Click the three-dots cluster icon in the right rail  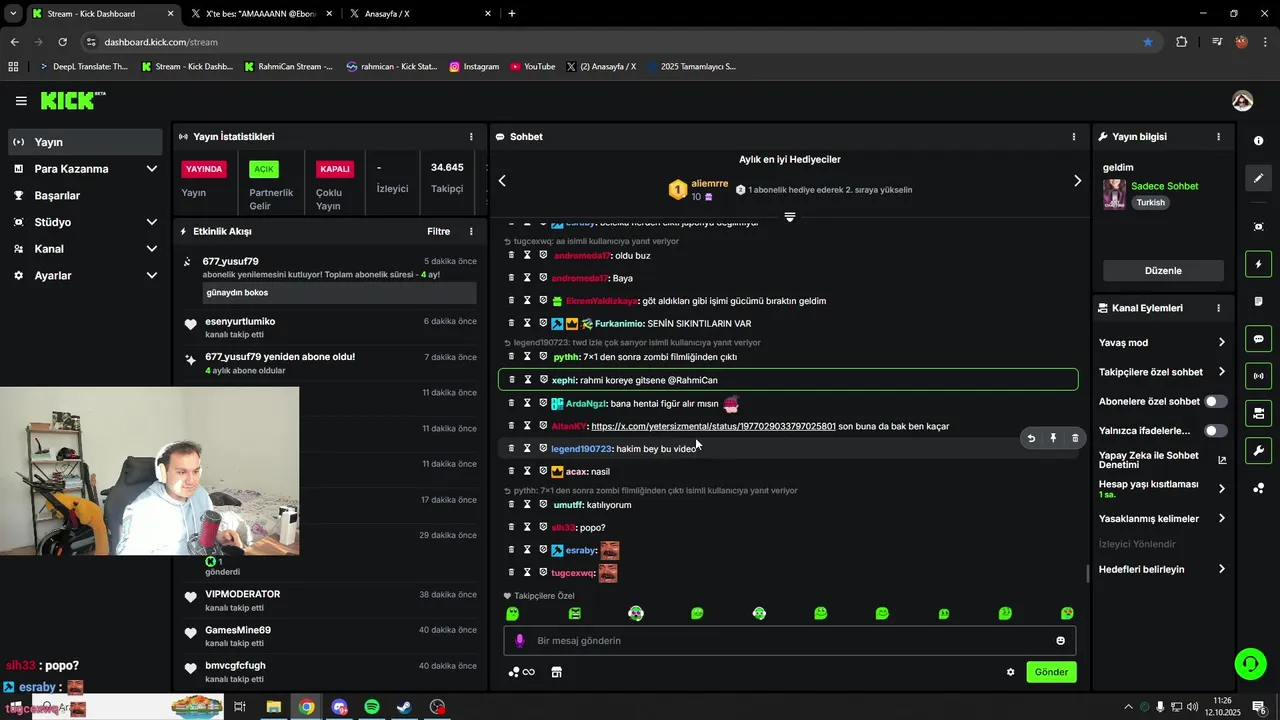click(x=1258, y=488)
